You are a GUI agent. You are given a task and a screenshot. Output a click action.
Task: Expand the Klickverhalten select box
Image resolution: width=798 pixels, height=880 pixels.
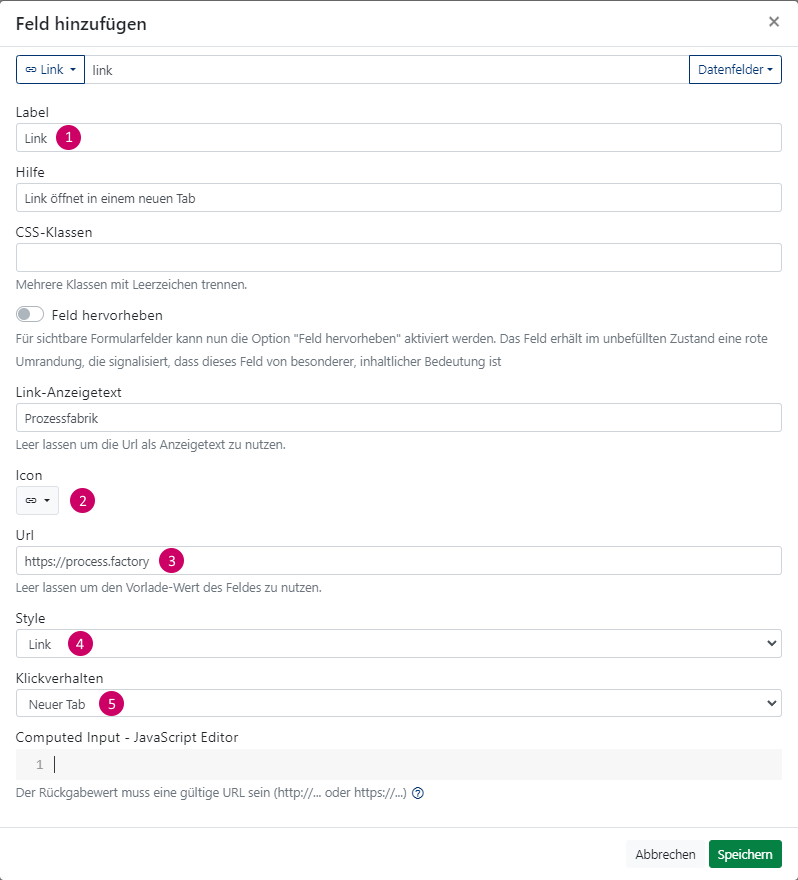pyautogui.click(x=398, y=703)
